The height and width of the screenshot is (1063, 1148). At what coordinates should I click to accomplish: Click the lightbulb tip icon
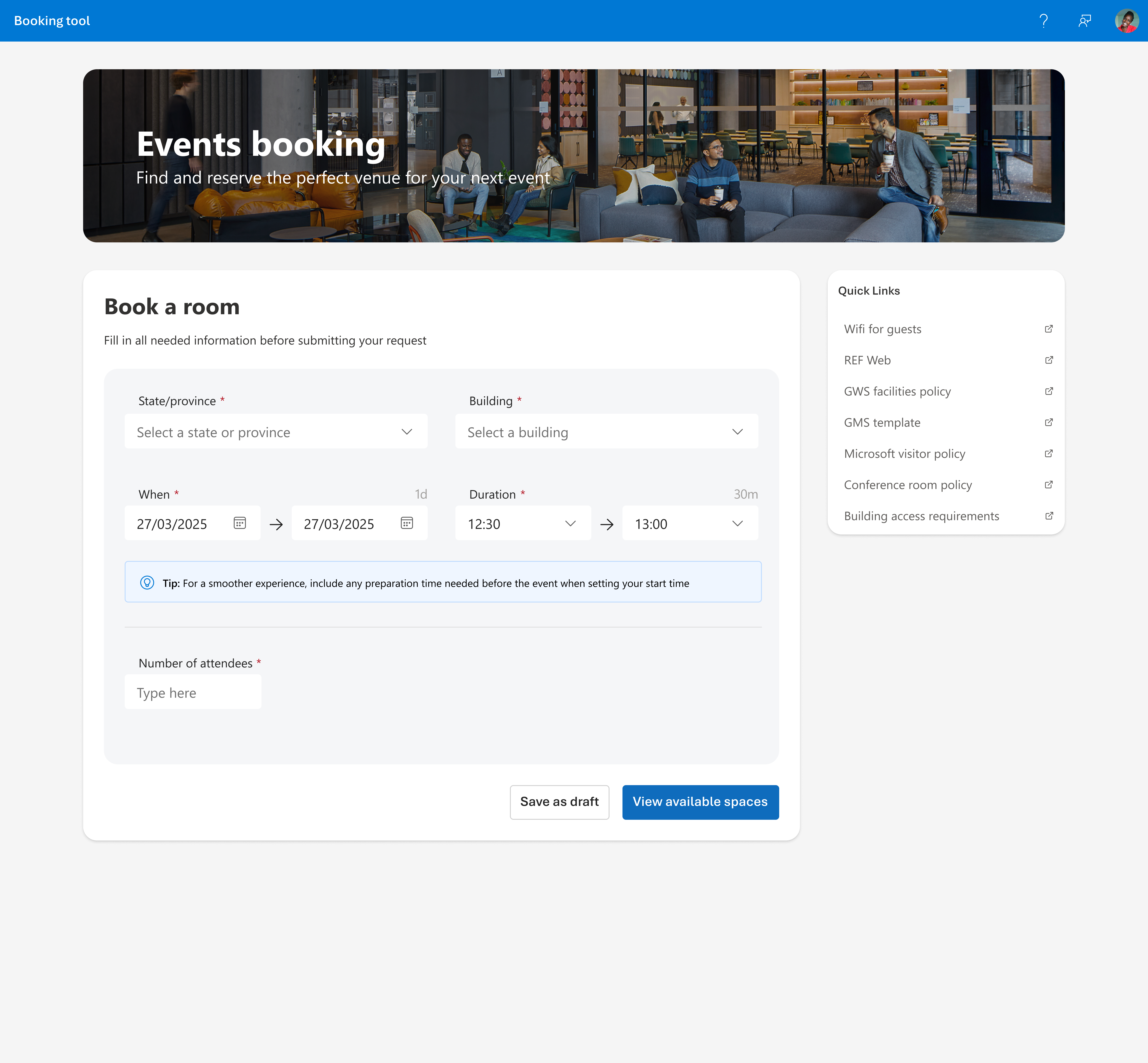147,583
